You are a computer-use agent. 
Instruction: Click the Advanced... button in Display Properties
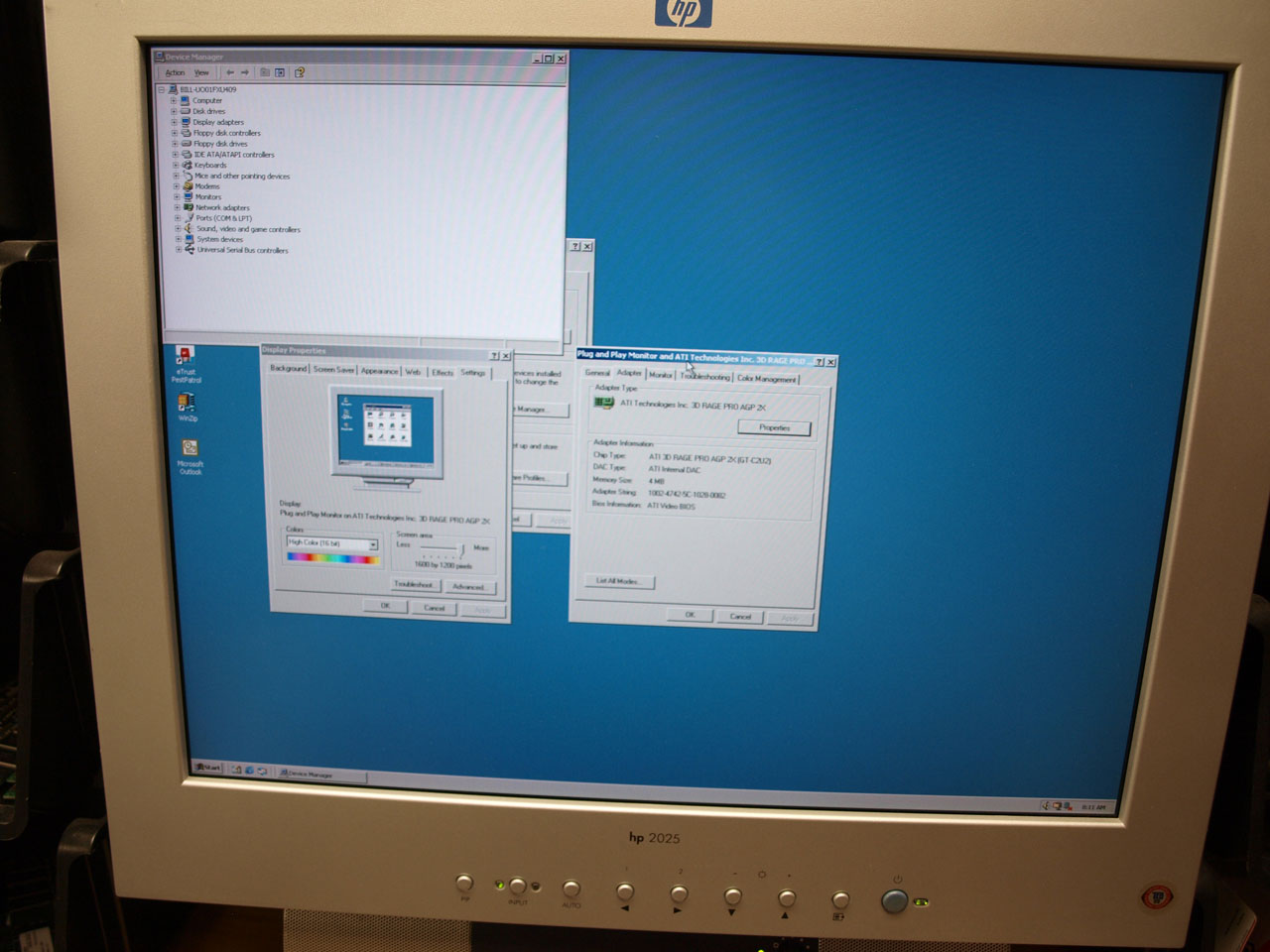pos(468,586)
